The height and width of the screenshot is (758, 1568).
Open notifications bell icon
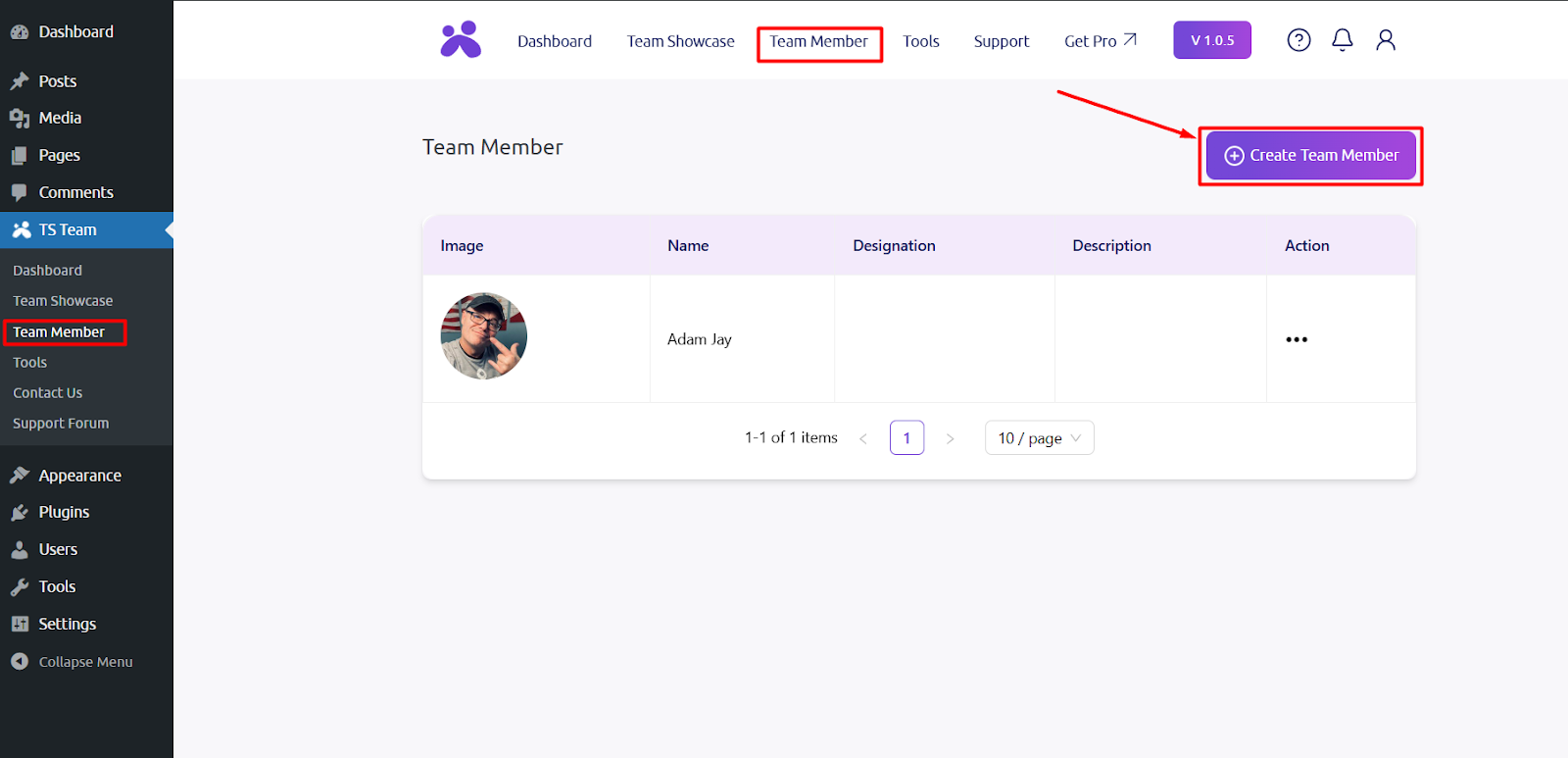coord(1342,40)
